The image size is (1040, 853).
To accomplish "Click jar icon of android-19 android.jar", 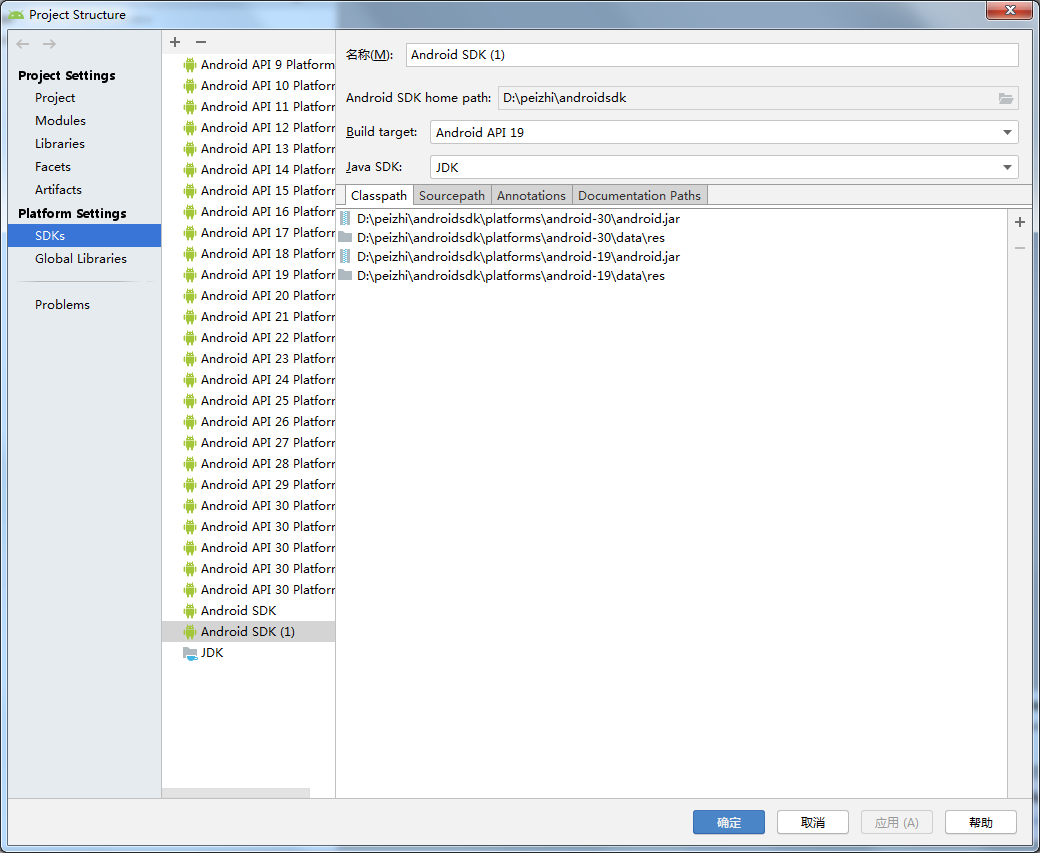I will tap(345, 256).
